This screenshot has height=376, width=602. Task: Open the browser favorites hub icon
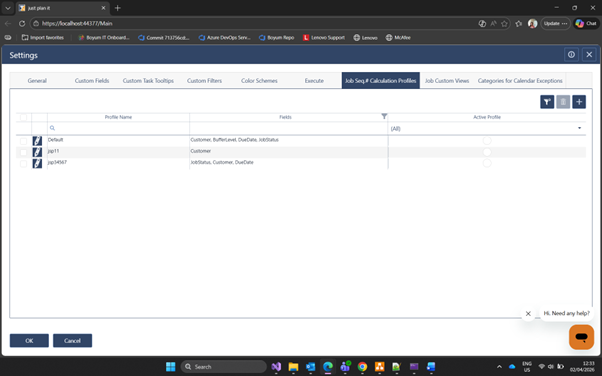(x=519, y=23)
